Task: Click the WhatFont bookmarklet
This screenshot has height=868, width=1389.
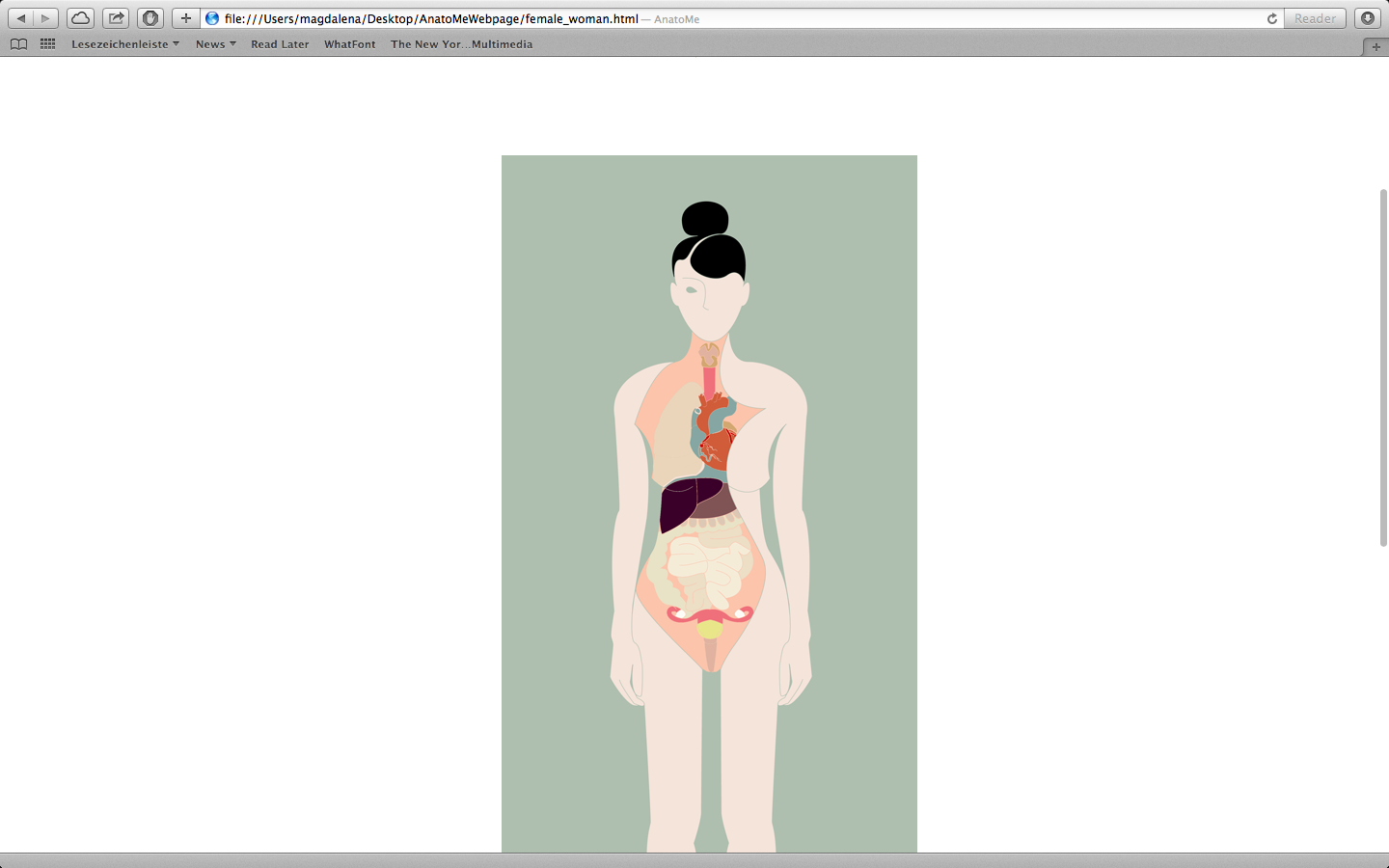Action: coord(349,44)
